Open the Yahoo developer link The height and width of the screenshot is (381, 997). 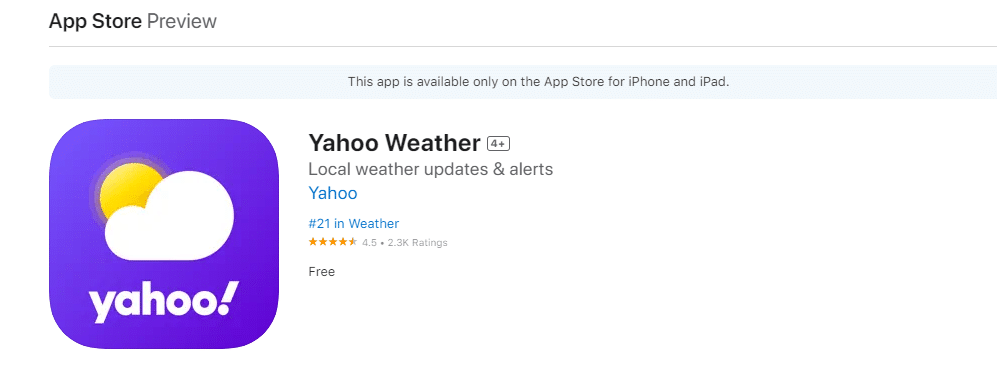click(333, 193)
